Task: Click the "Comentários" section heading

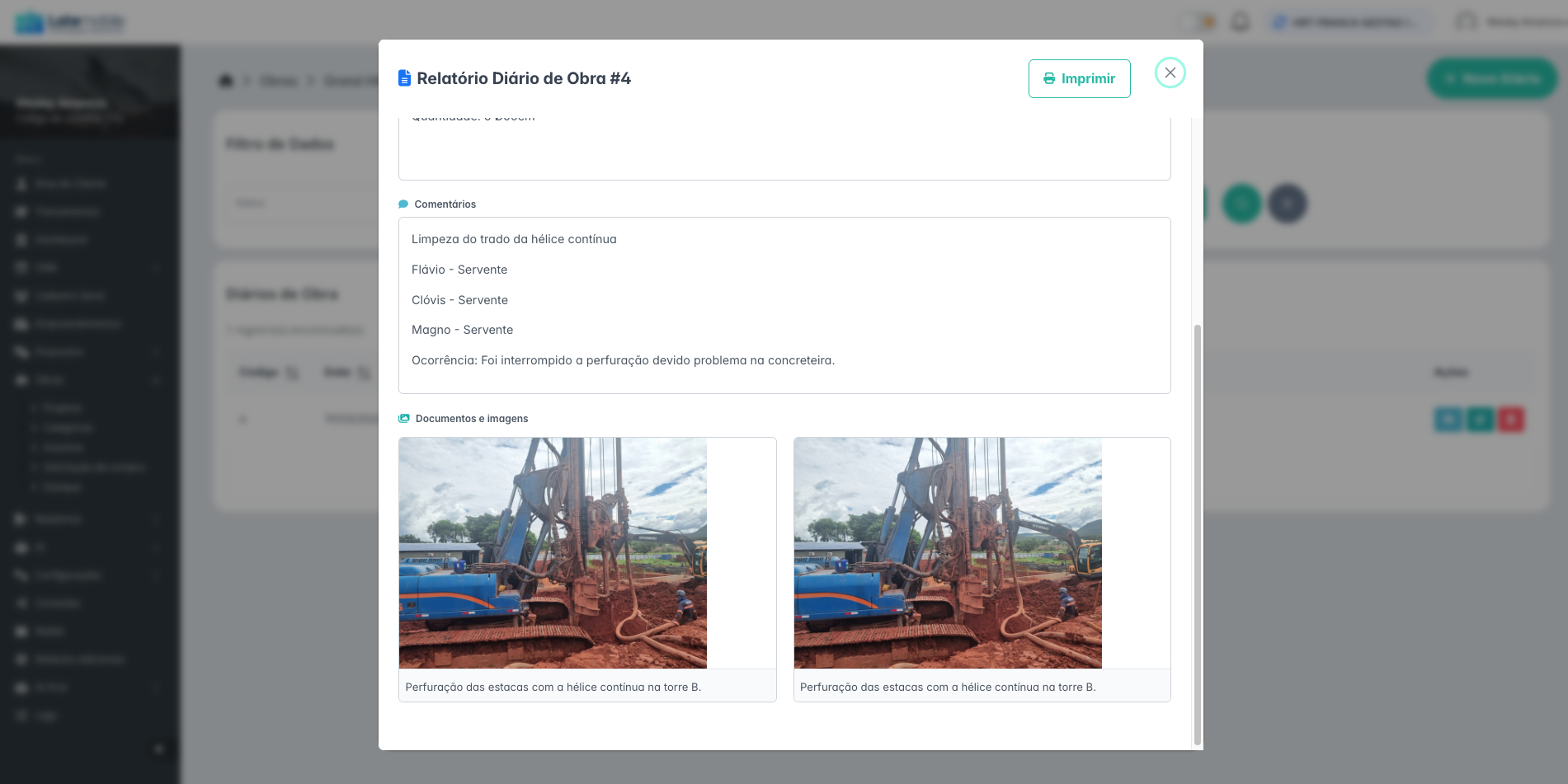Action: pos(445,204)
